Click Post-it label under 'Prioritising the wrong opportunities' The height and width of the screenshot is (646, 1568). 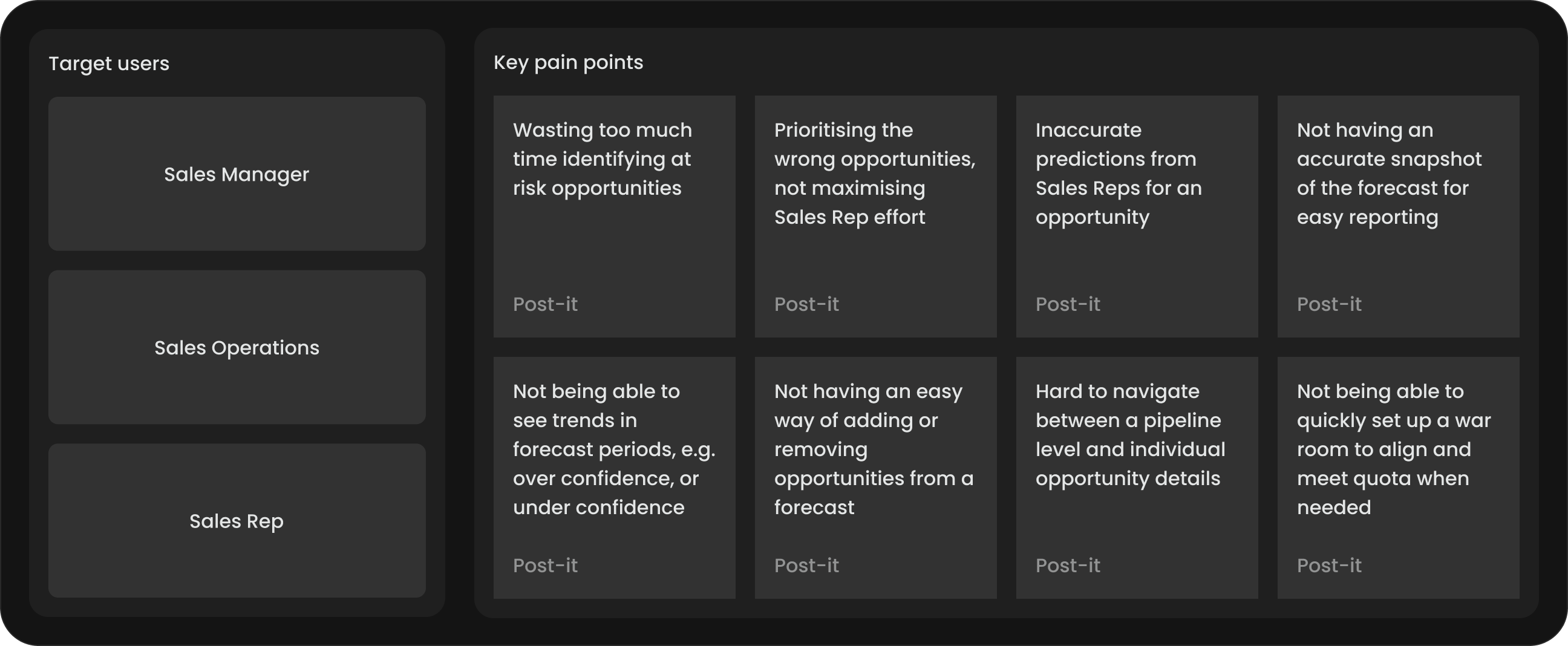806,304
